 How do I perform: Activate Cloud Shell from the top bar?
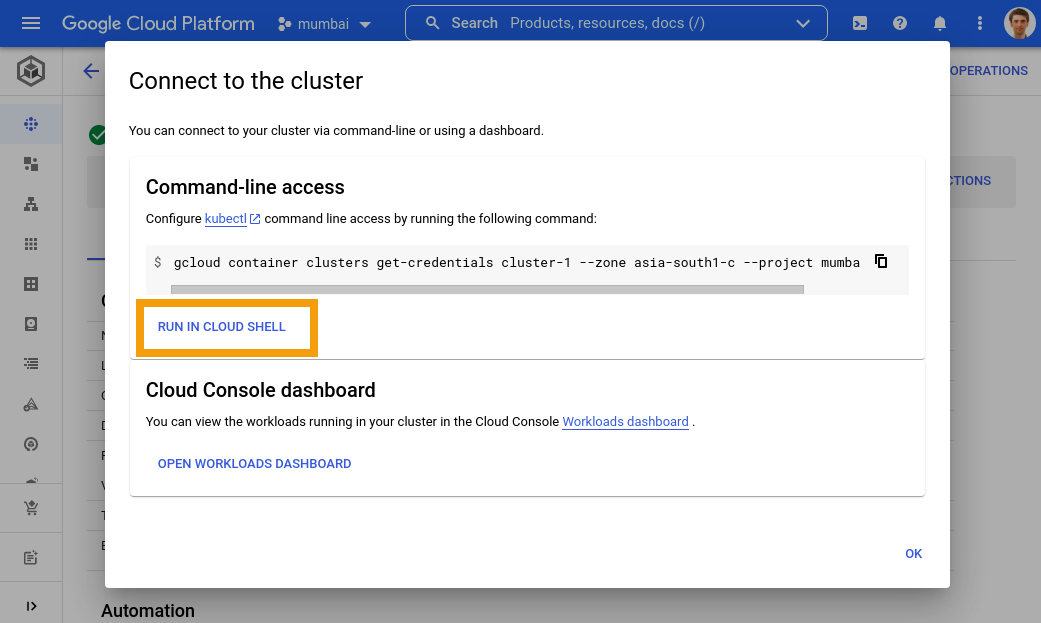pos(860,23)
